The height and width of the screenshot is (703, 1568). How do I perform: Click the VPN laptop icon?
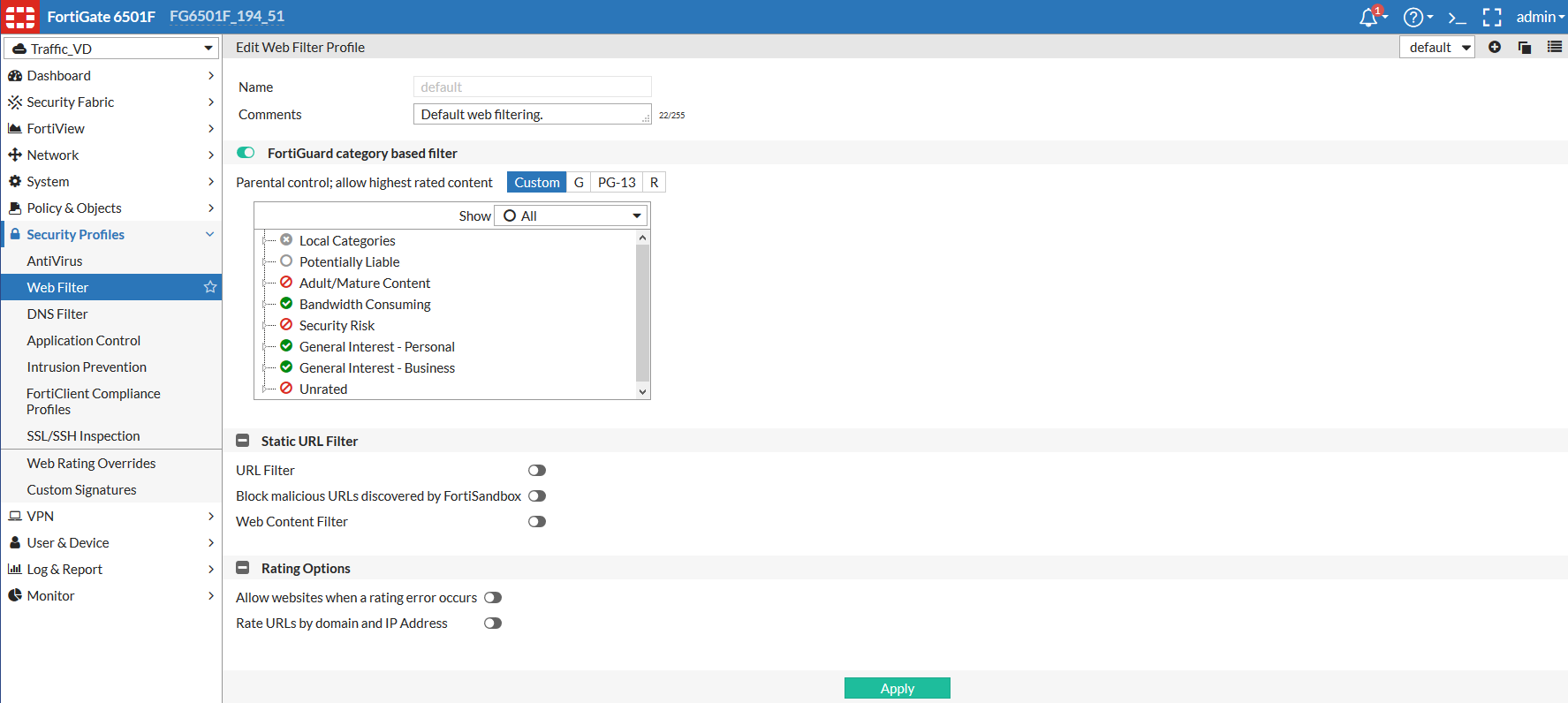tap(15, 517)
